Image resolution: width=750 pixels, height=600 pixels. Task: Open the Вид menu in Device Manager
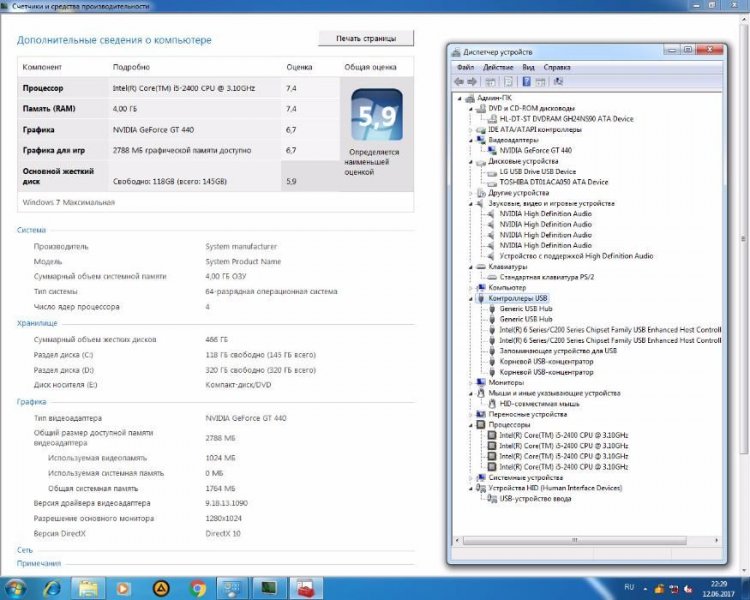pos(528,67)
